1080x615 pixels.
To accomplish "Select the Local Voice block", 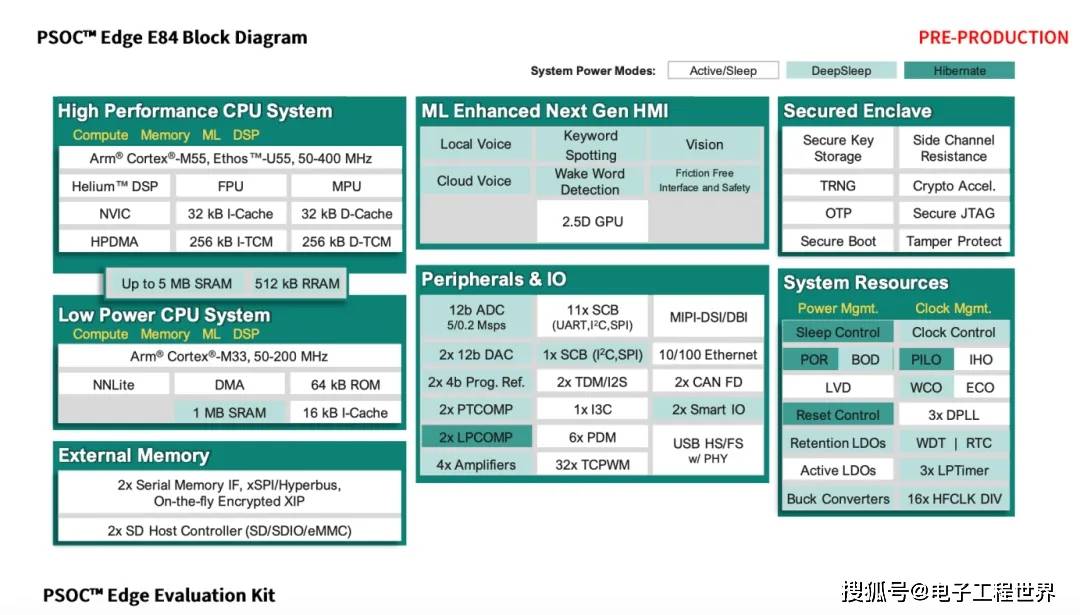I will point(475,144).
